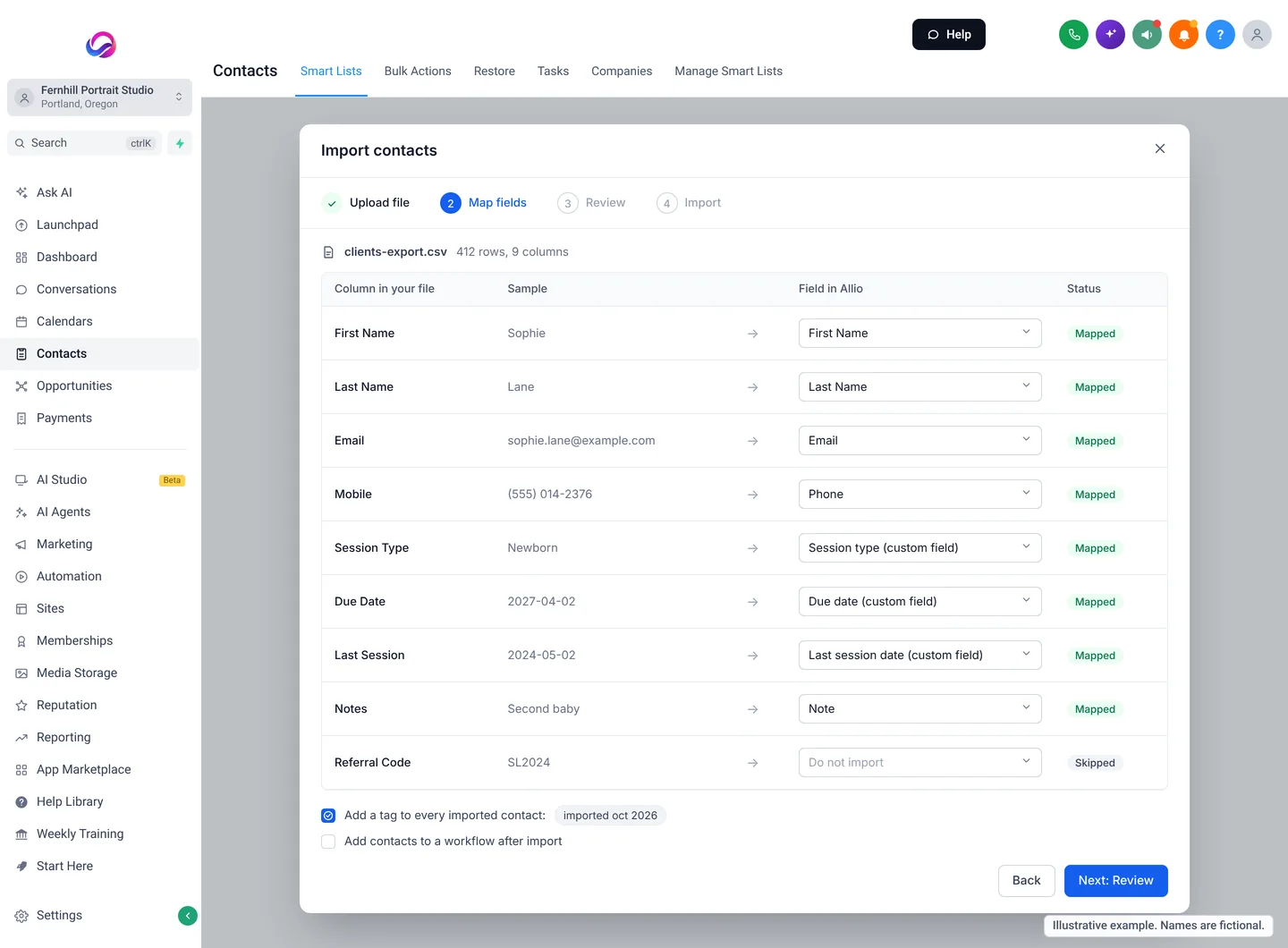Uncheck the add tag to imported contacts checkbox

tap(328, 816)
